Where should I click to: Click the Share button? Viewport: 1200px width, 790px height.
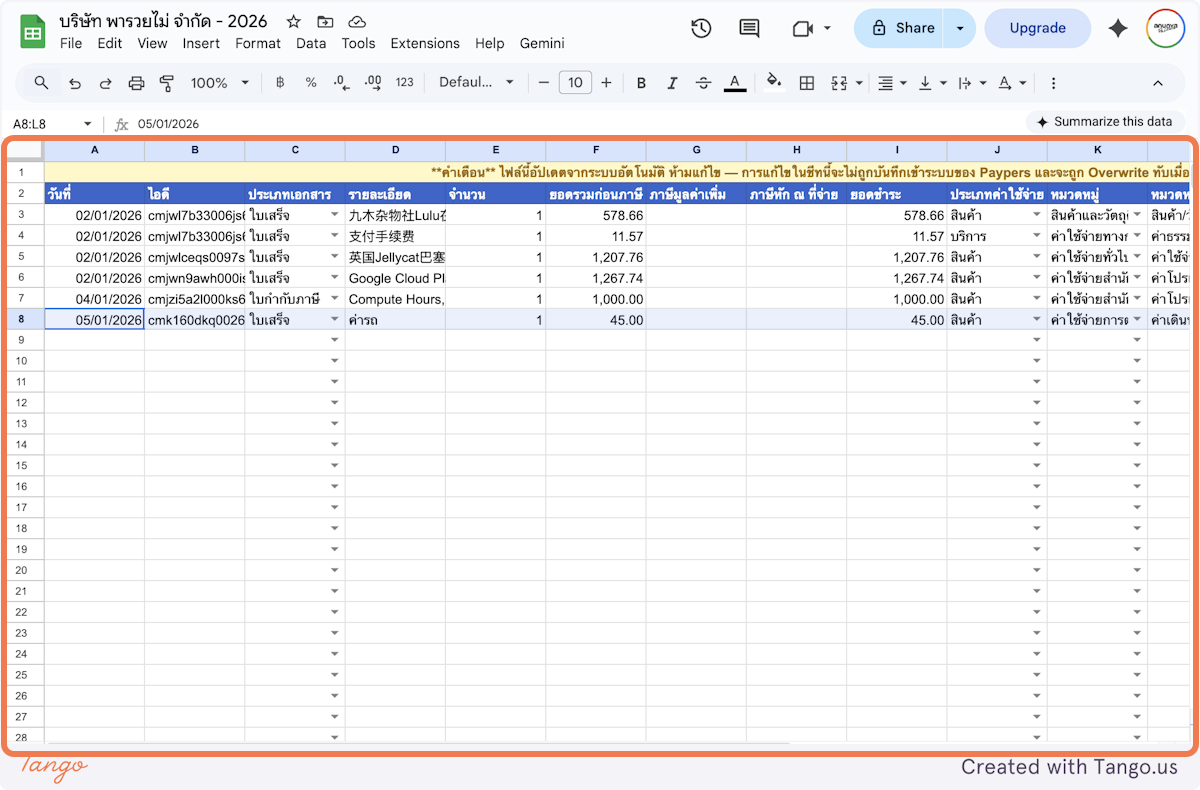pos(902,28)
